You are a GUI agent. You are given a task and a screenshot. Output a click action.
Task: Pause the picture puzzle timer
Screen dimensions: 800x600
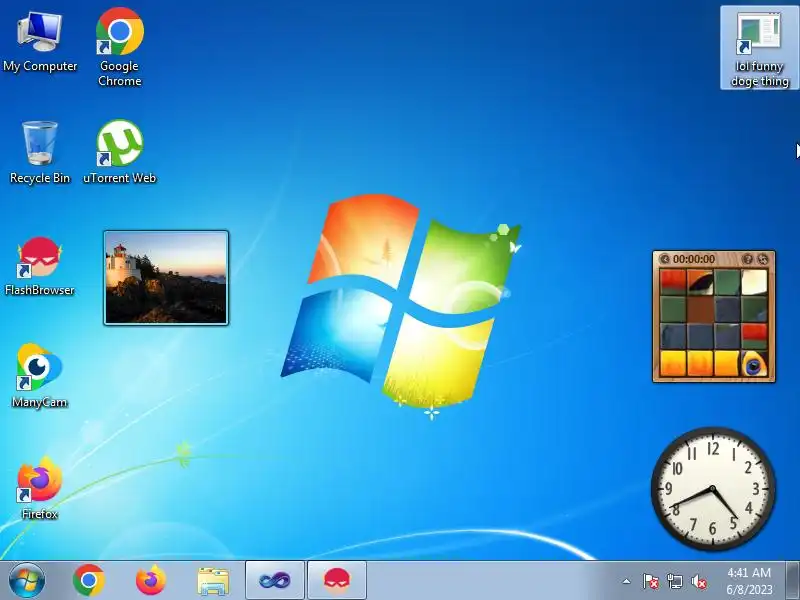(x=665, y=259)
